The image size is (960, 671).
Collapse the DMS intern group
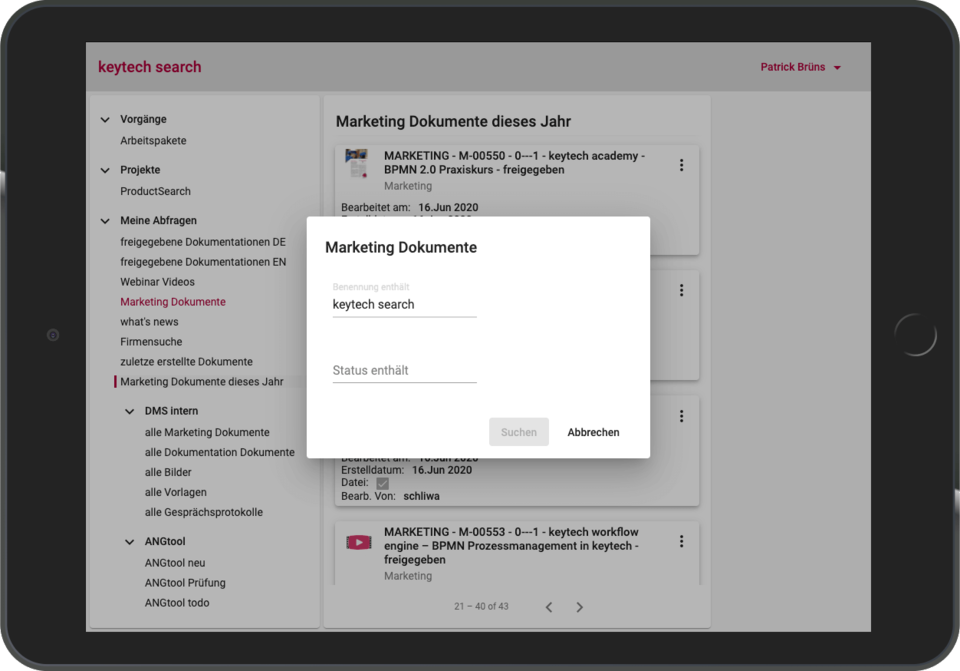[x=129, y=411]
